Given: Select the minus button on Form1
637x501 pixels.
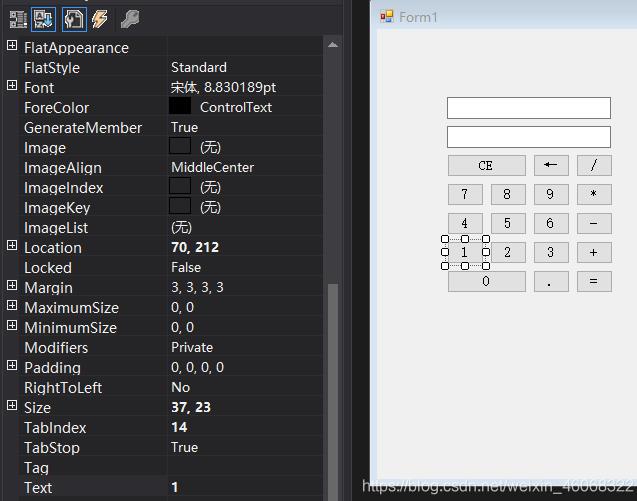Looking at the screenshot, I should 594,223.
